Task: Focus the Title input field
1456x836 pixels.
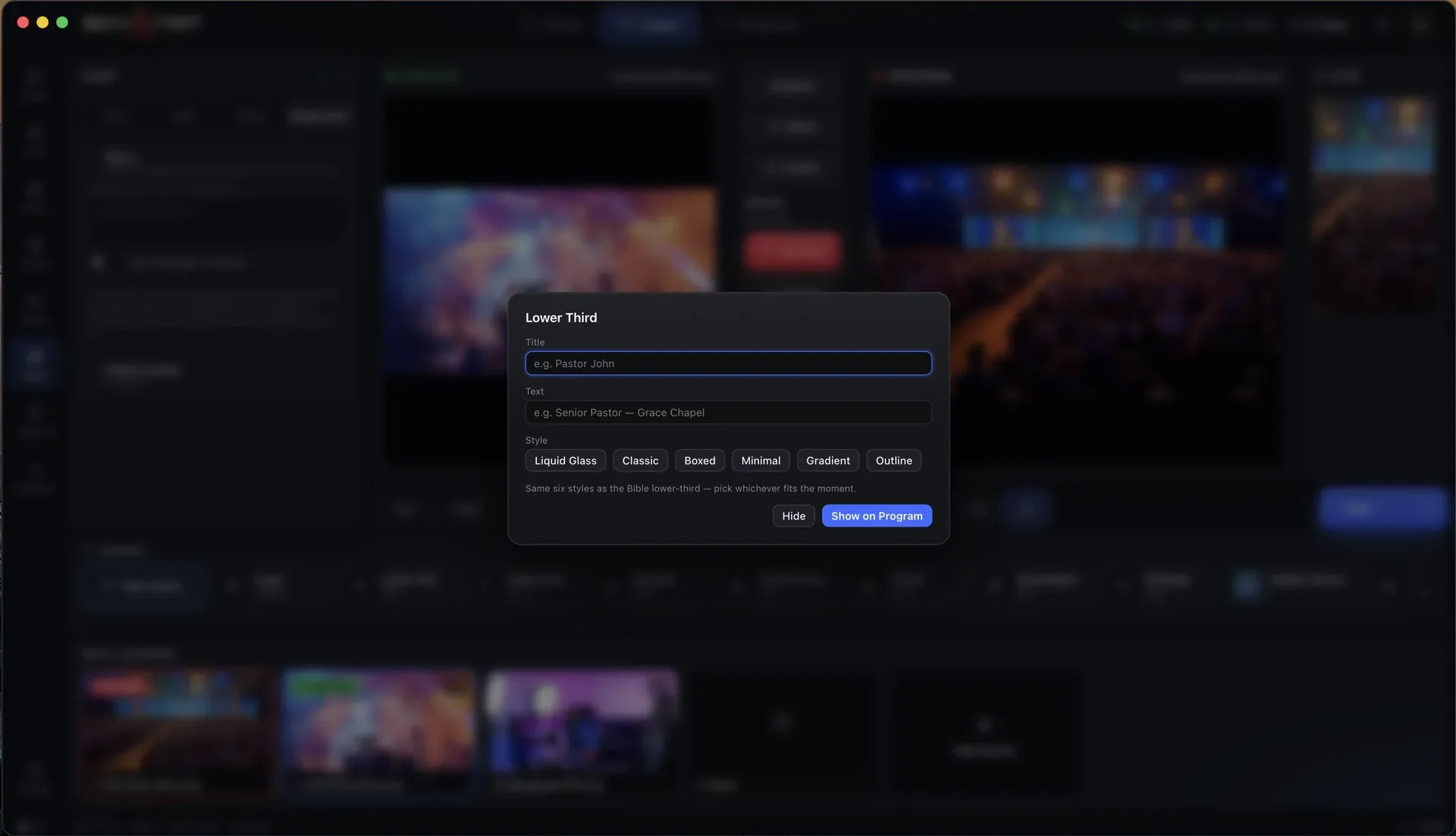Action: [728, 363]
